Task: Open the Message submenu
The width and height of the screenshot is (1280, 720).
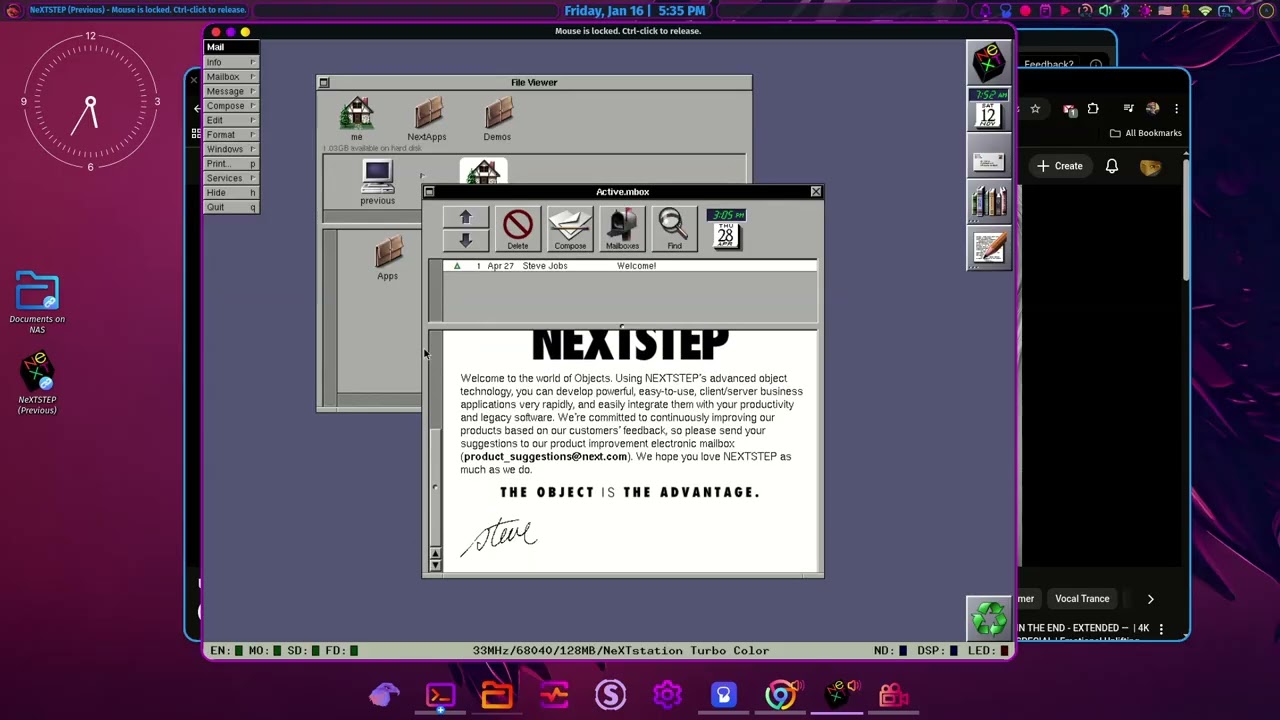Action: pyautogui.click(x=231, y=91)
